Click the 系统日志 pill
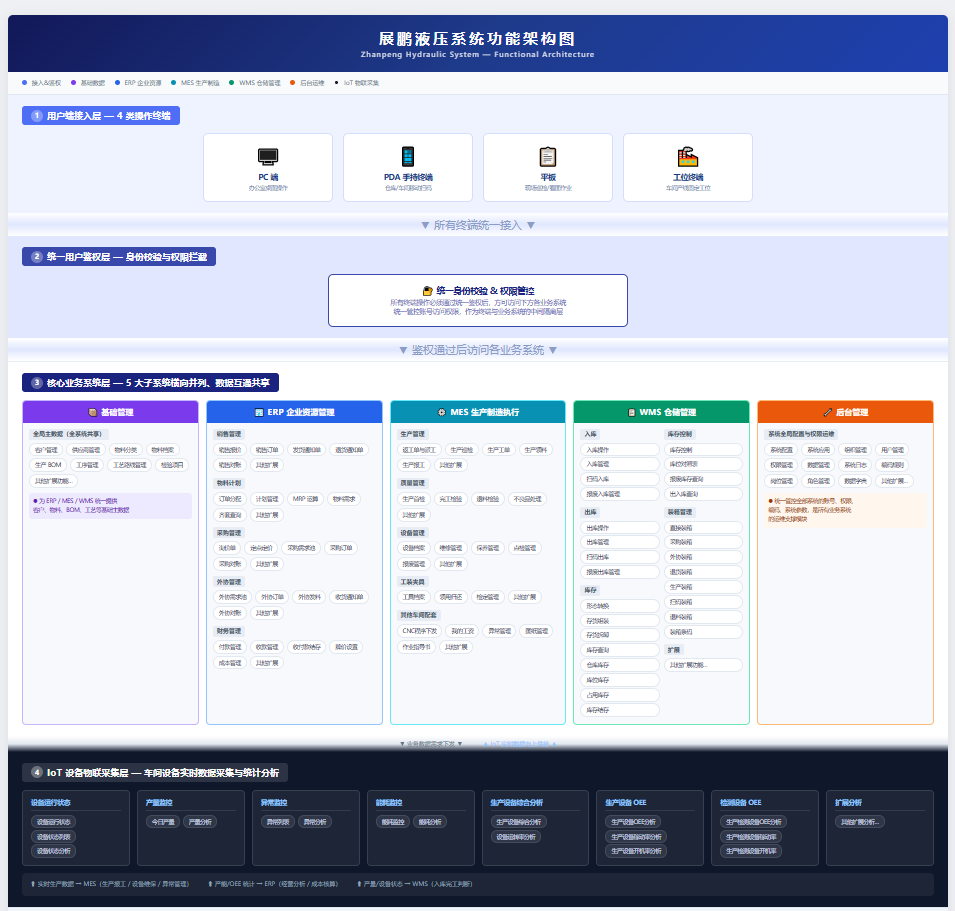The height and width of the screenshot is (911, 955). pos(856,465)
